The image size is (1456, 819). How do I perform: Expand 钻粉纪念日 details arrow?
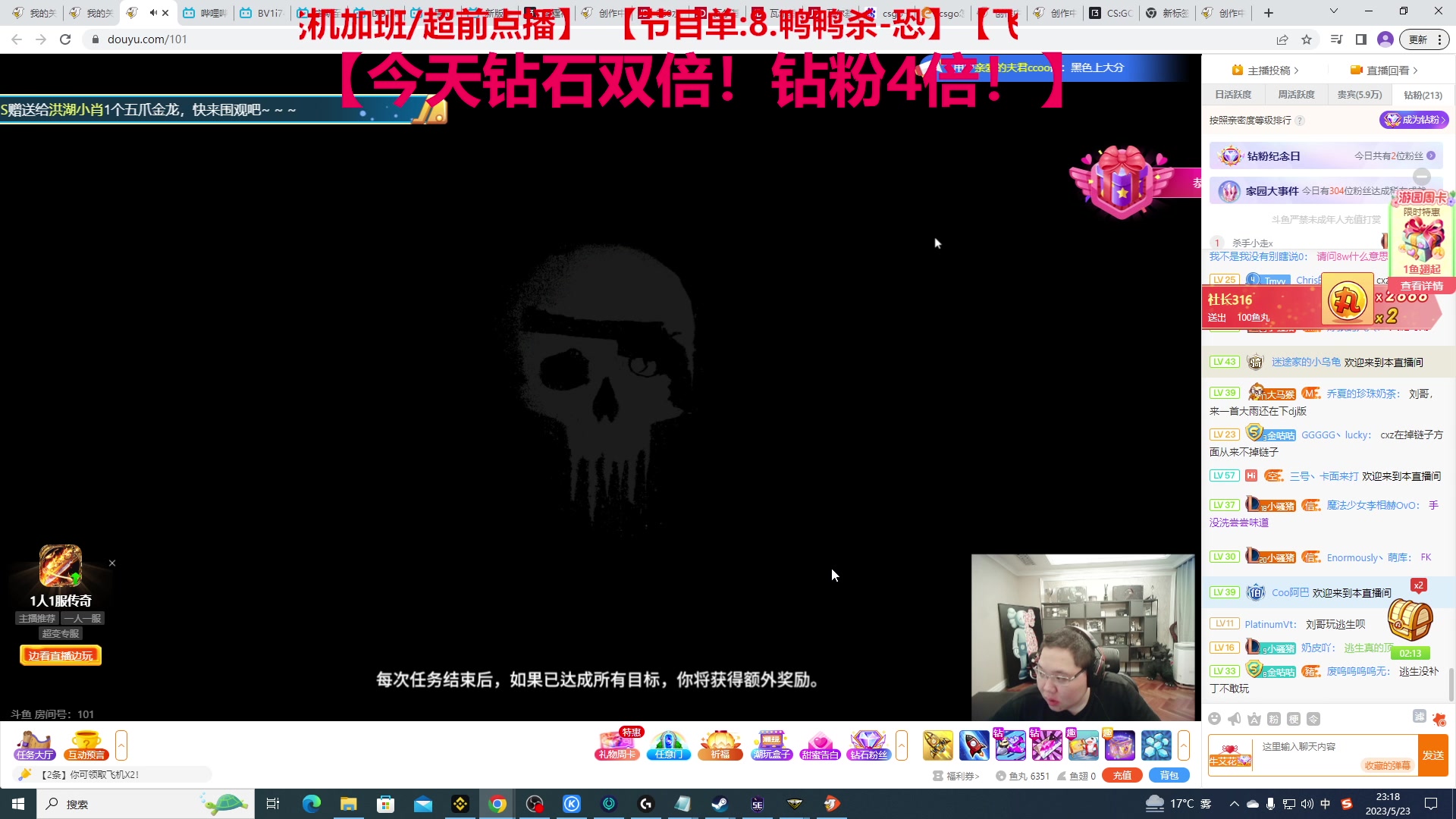pos(1431,155)
